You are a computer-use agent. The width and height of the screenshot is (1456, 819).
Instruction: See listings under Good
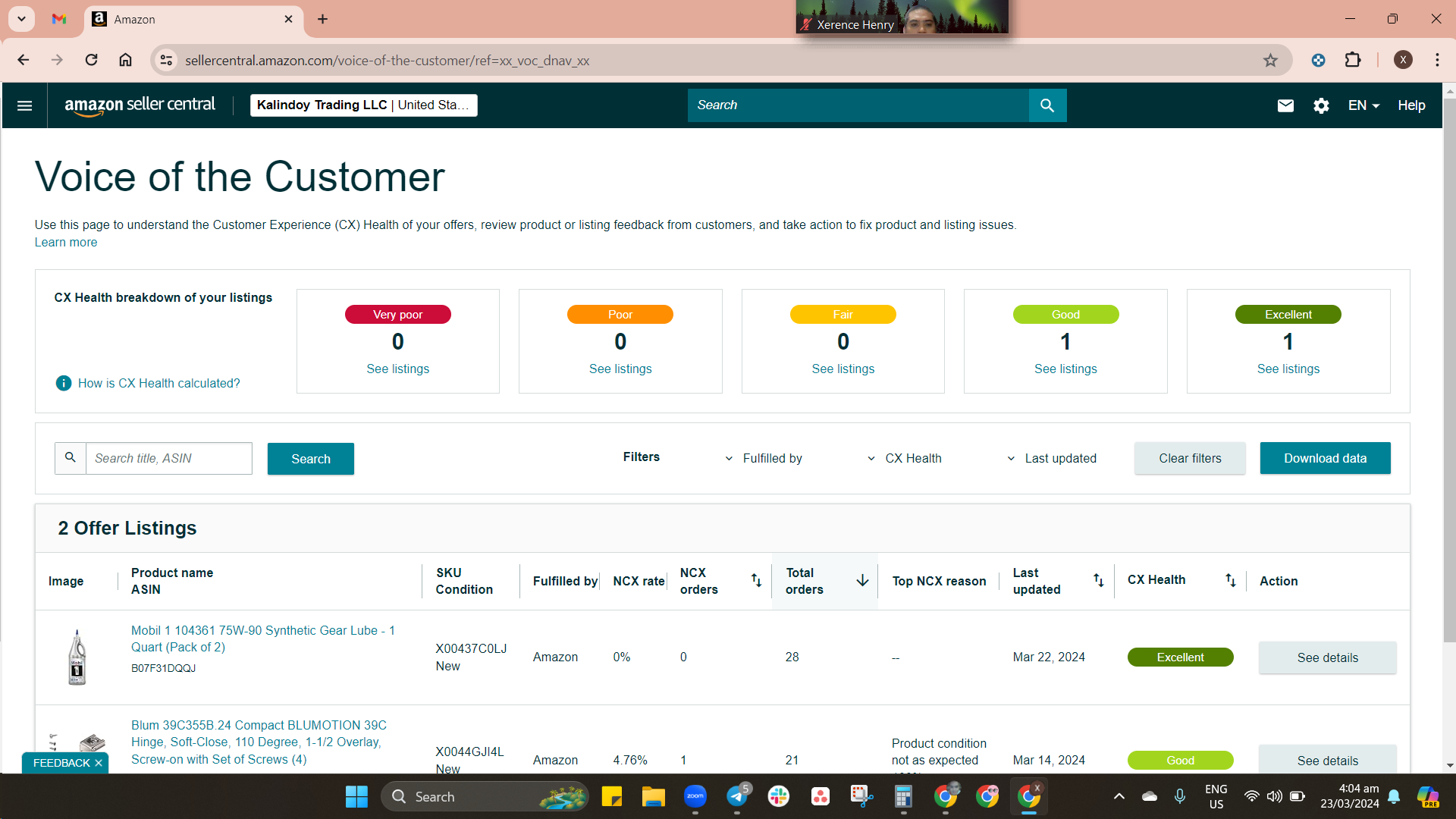1065,369
